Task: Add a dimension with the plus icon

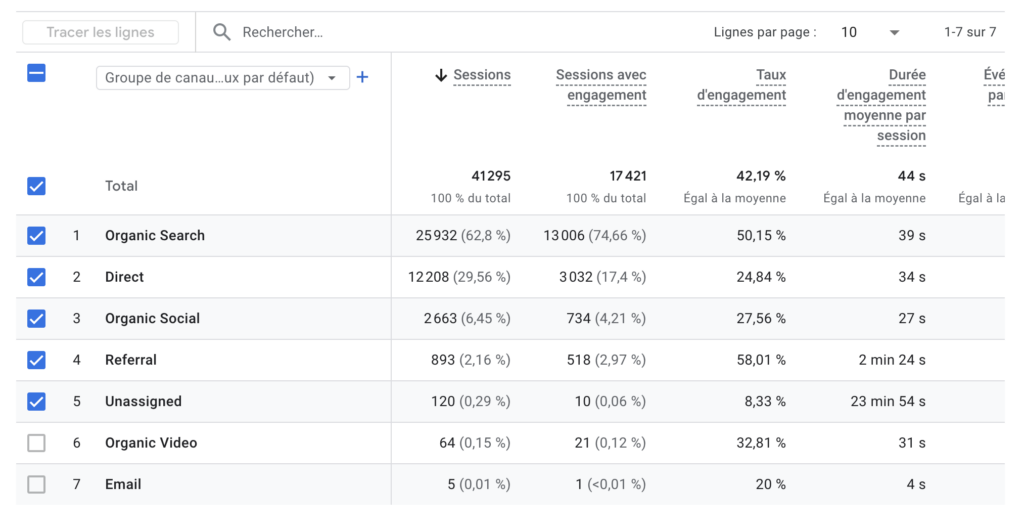Action: pyautogui.click(x=362, y=77)
